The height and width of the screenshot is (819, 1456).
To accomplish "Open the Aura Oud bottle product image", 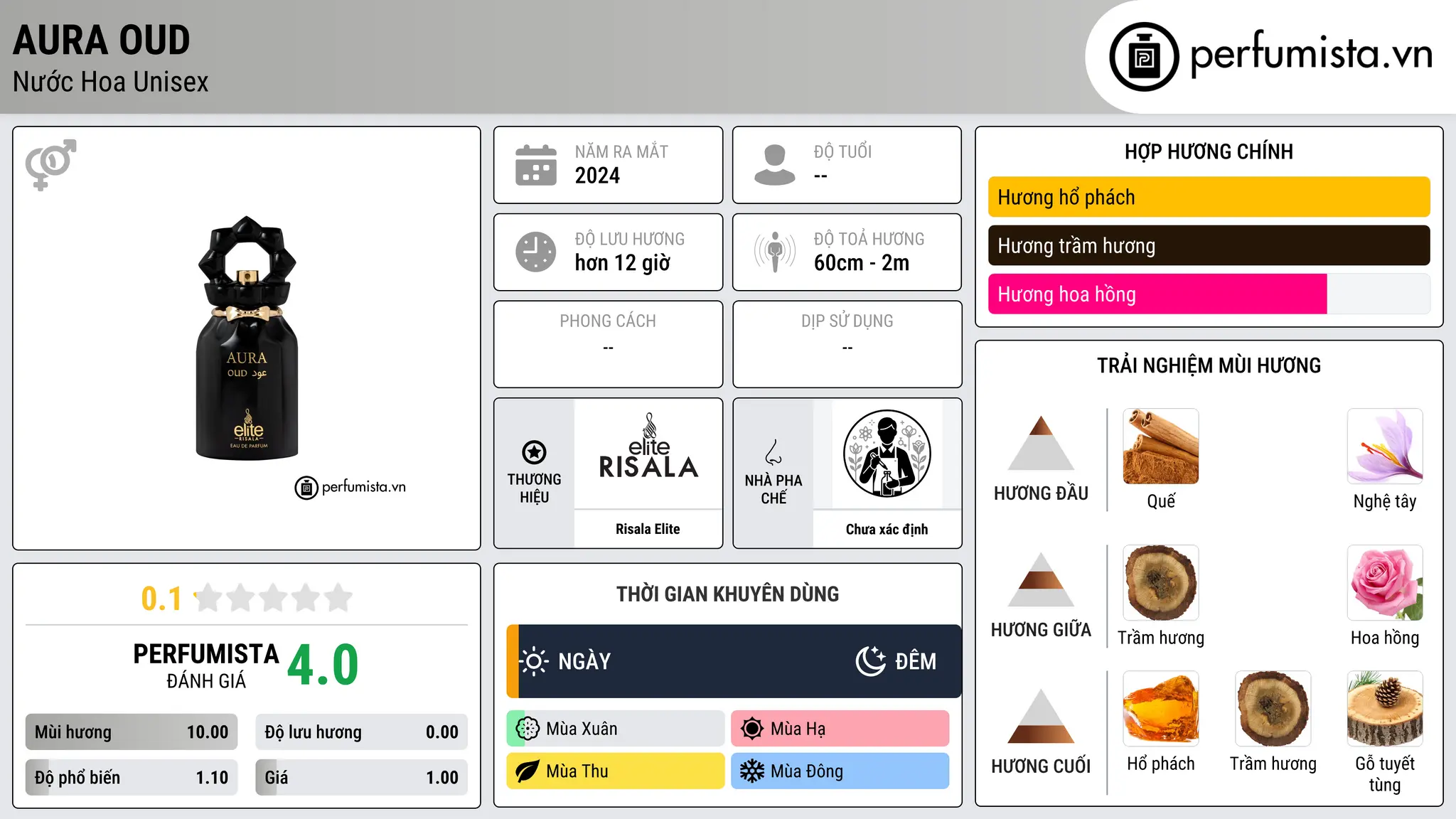I will click(x=247, y=338).
